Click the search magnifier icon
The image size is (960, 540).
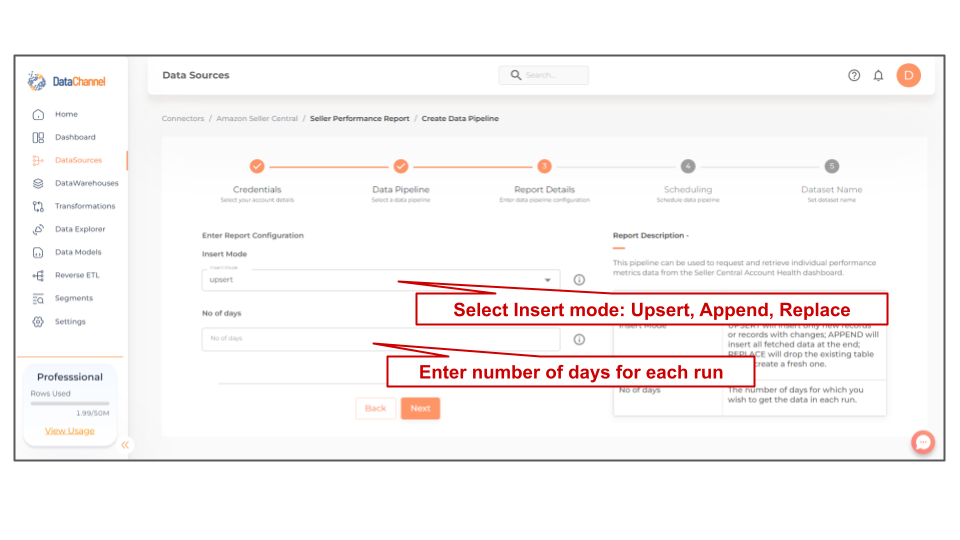pos(516,75)
